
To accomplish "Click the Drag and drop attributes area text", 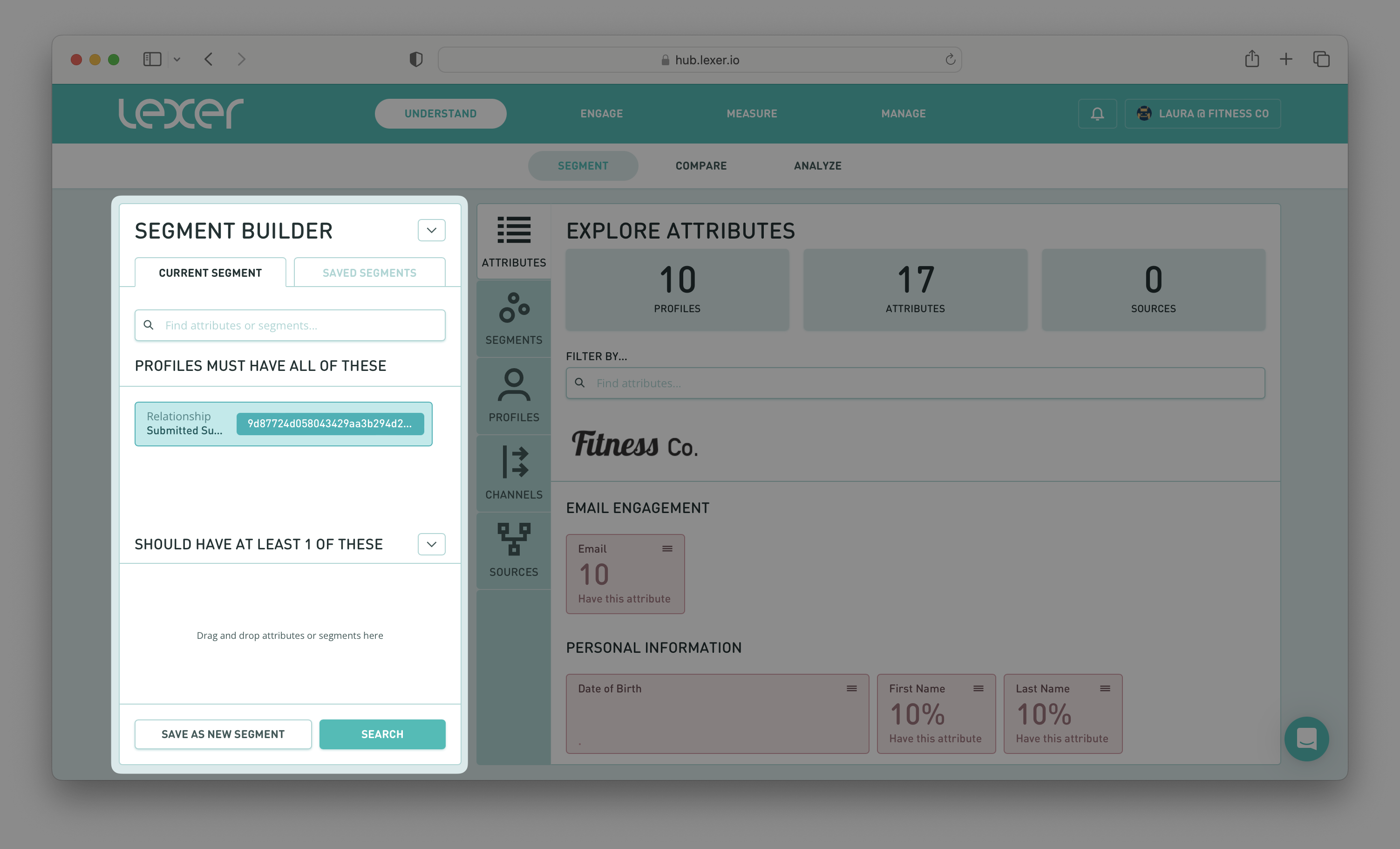I will [290, 635].
